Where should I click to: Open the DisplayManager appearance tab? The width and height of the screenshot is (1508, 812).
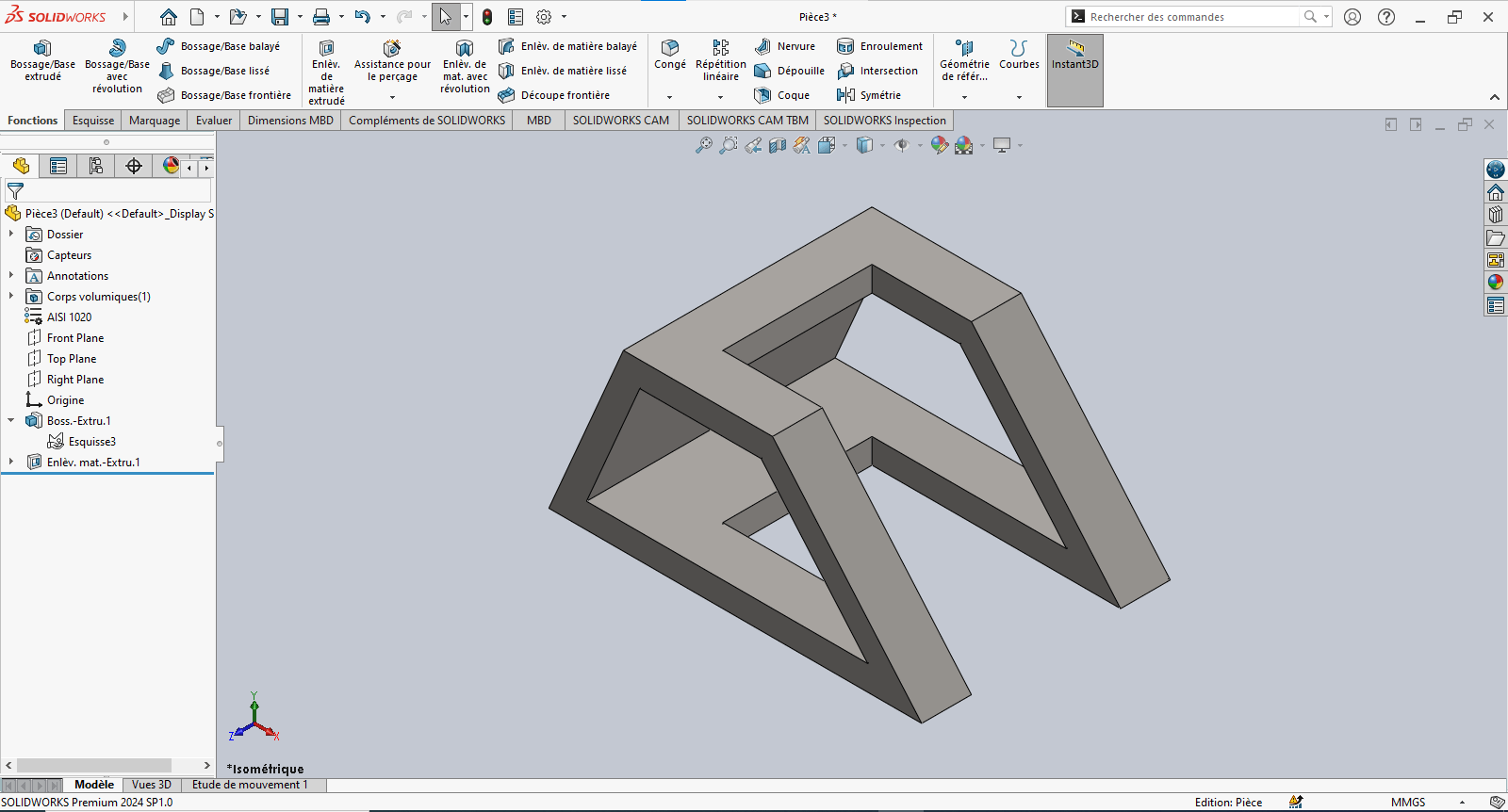tap(171, 167)
